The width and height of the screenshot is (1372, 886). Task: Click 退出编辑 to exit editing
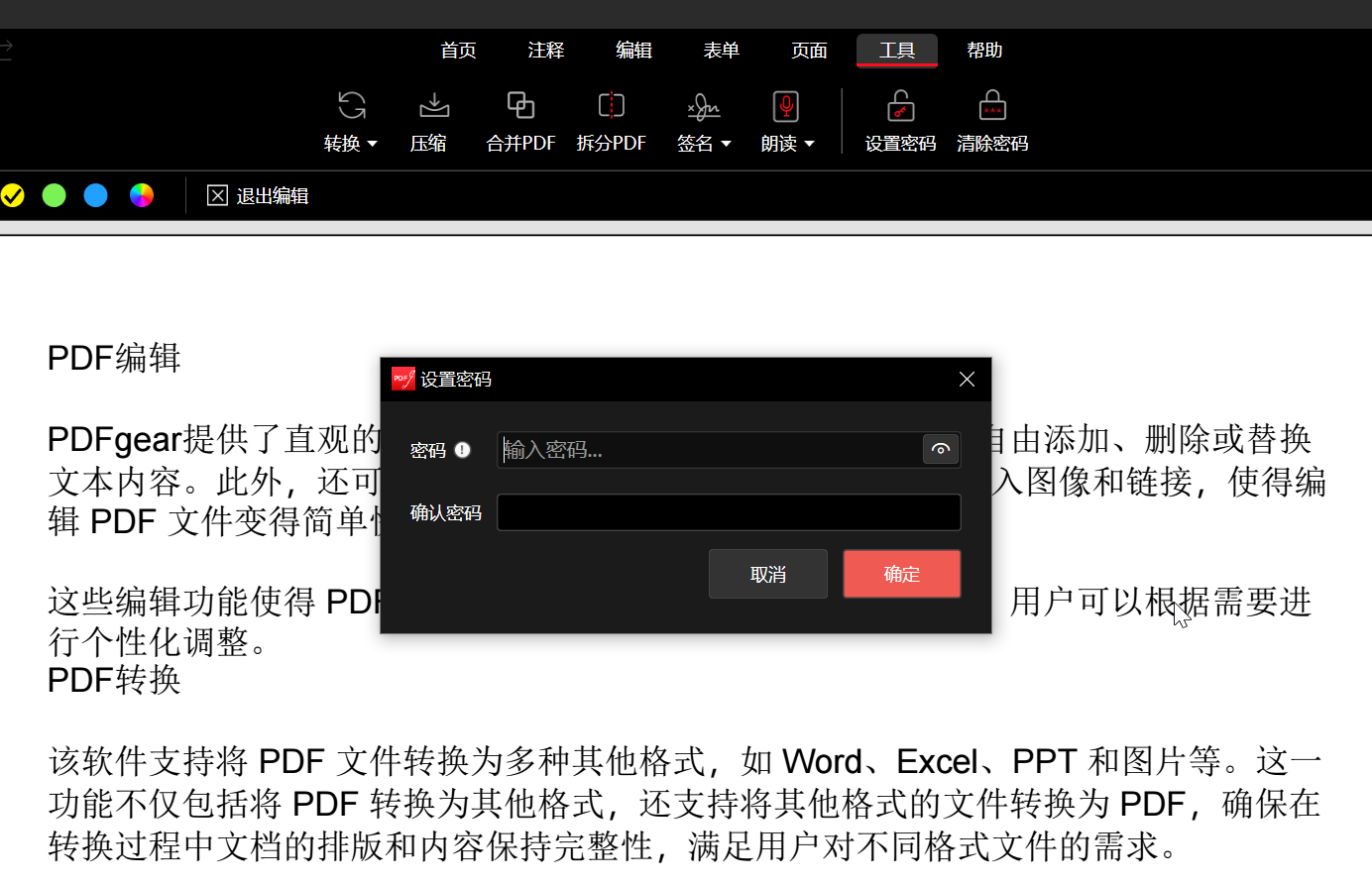pos(258,196)
